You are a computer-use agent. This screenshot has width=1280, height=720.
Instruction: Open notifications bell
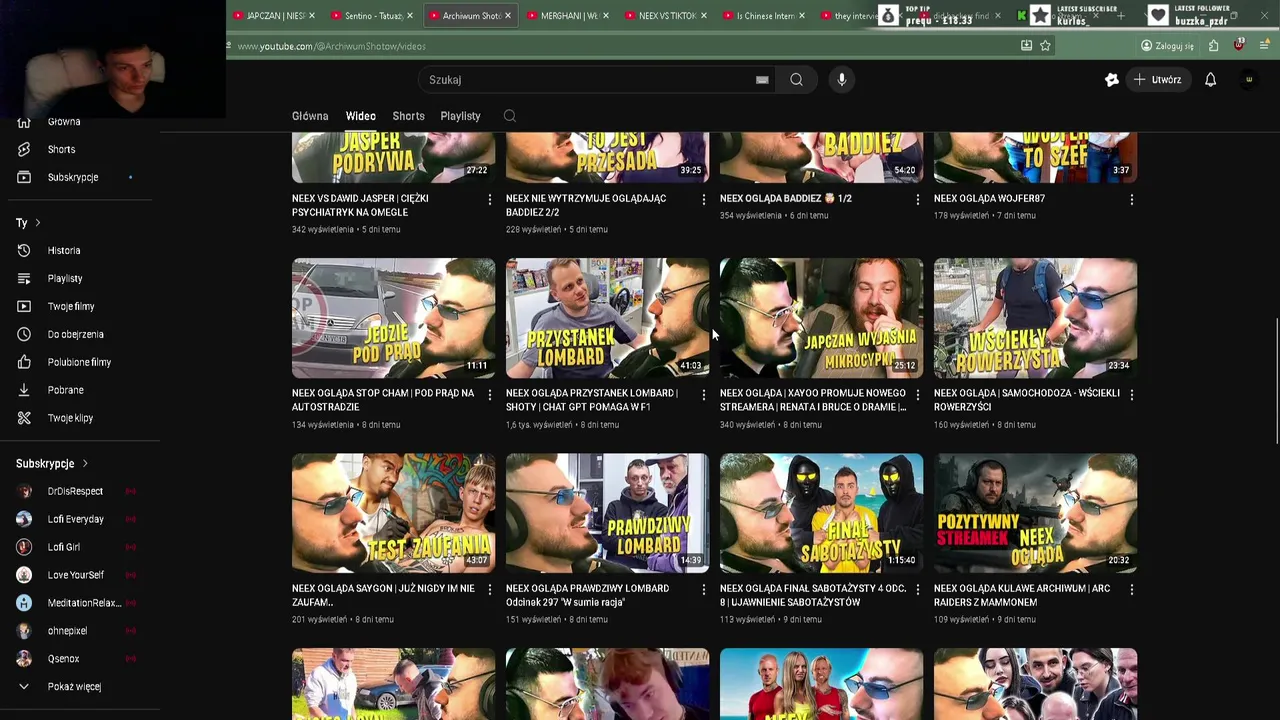tap(1210, 80)
